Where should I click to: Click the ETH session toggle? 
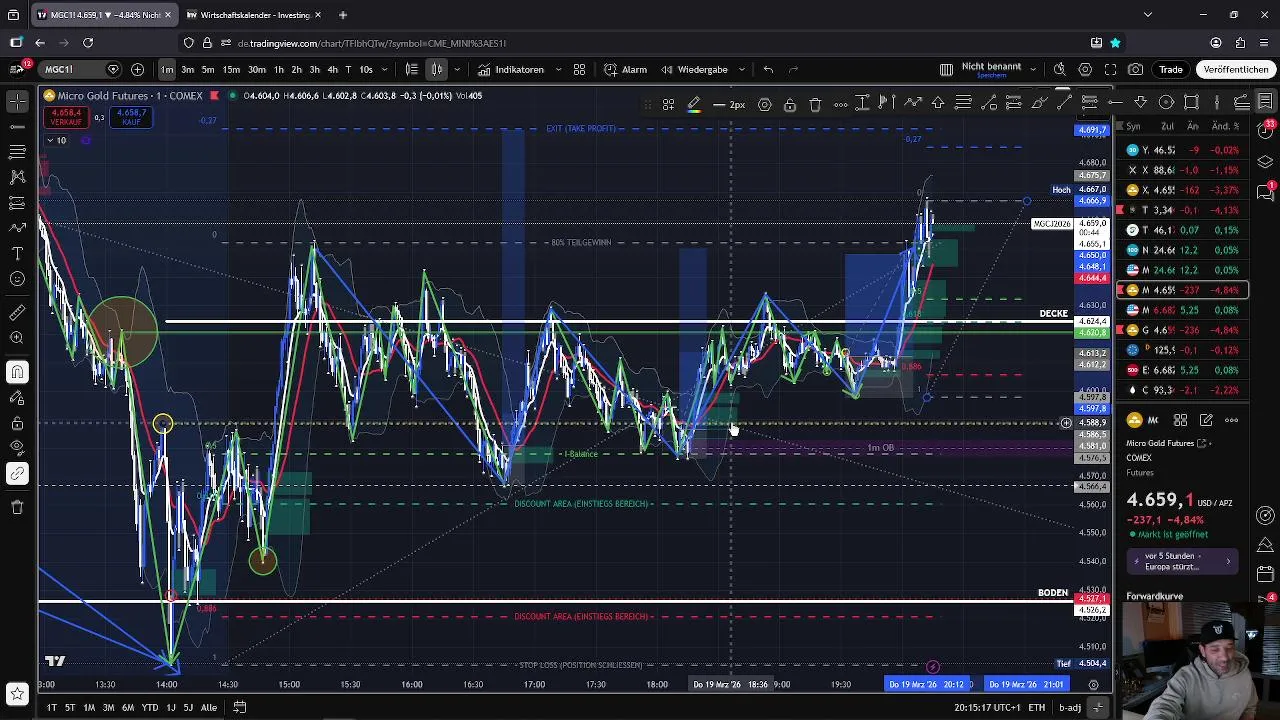tap(1037, 707)
